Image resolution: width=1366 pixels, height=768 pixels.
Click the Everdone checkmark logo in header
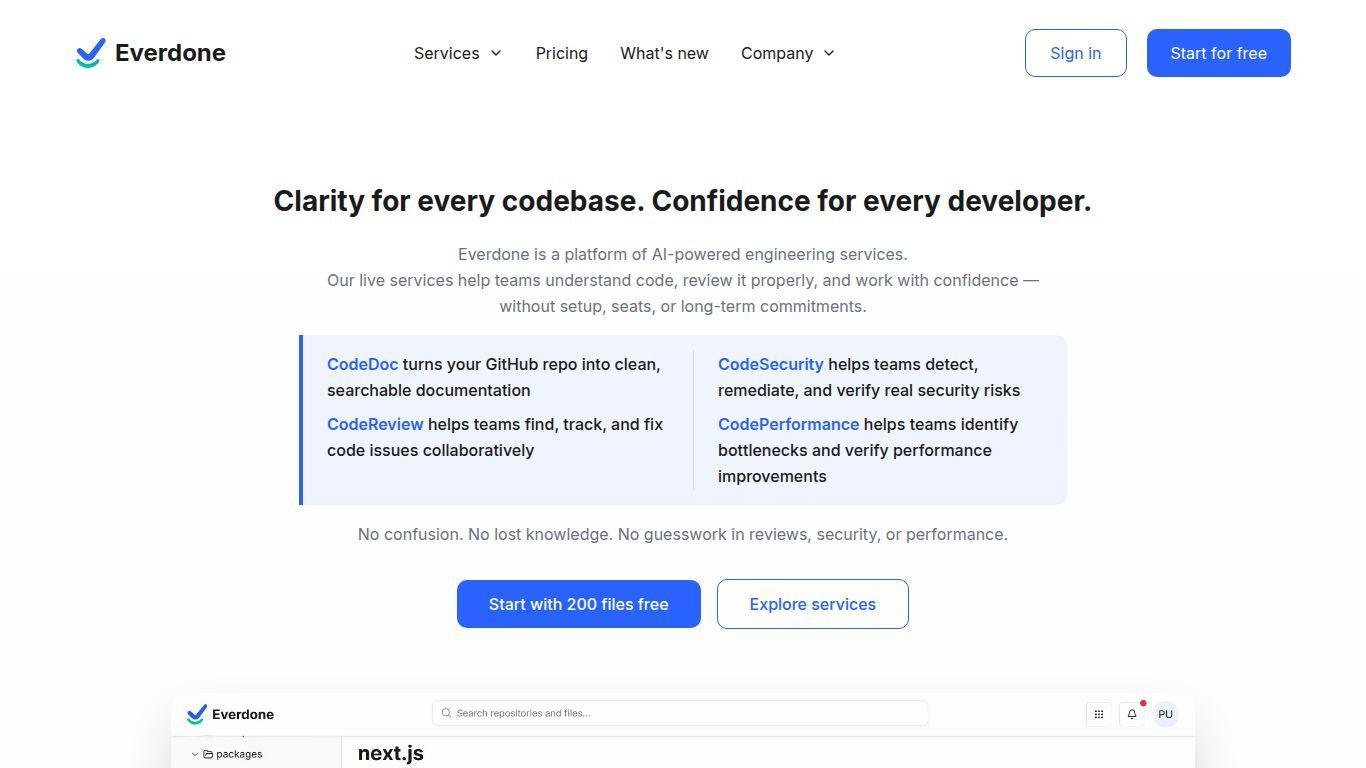point(90,53)
